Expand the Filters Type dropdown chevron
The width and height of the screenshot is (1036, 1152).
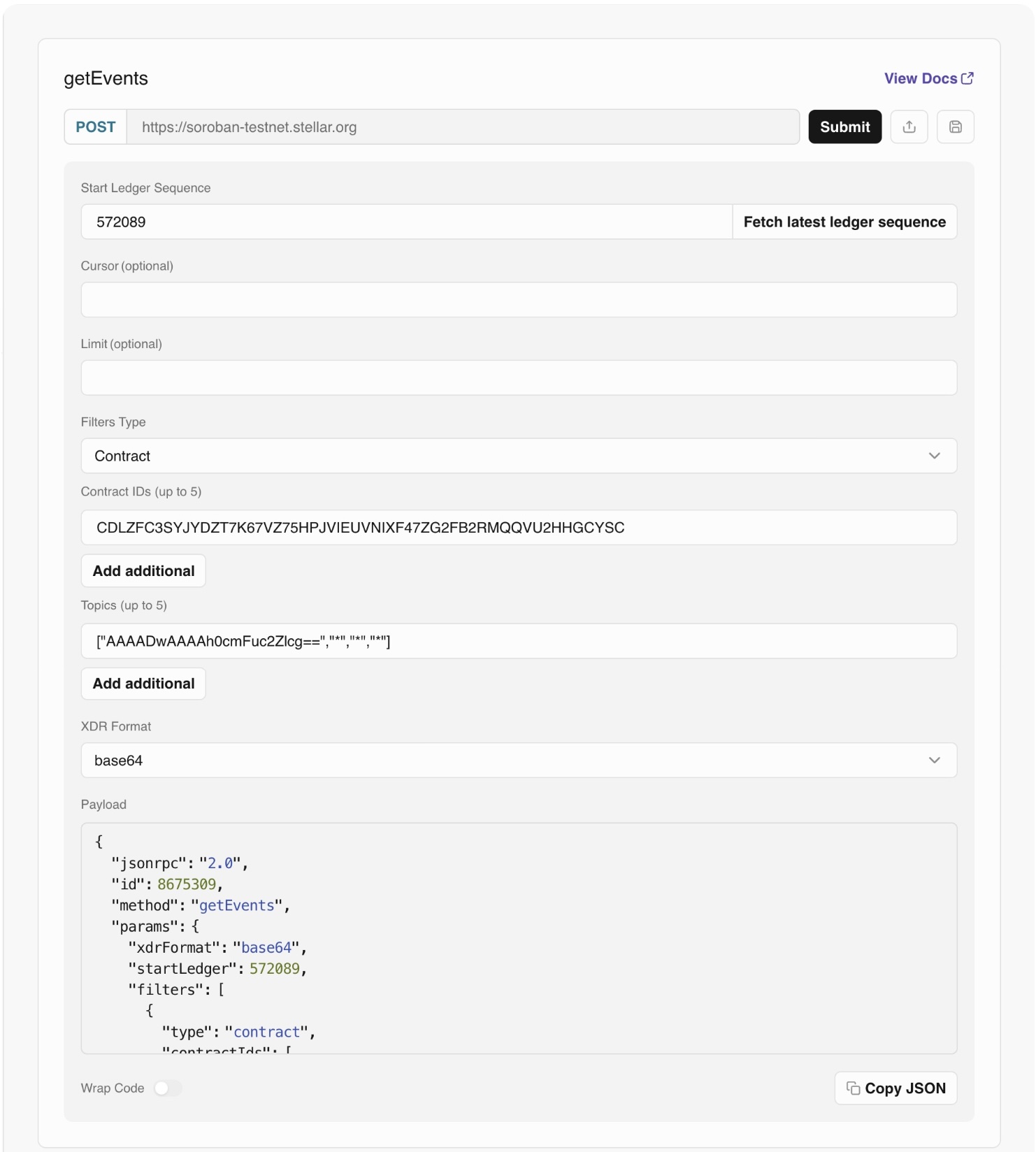click(934, 456)
